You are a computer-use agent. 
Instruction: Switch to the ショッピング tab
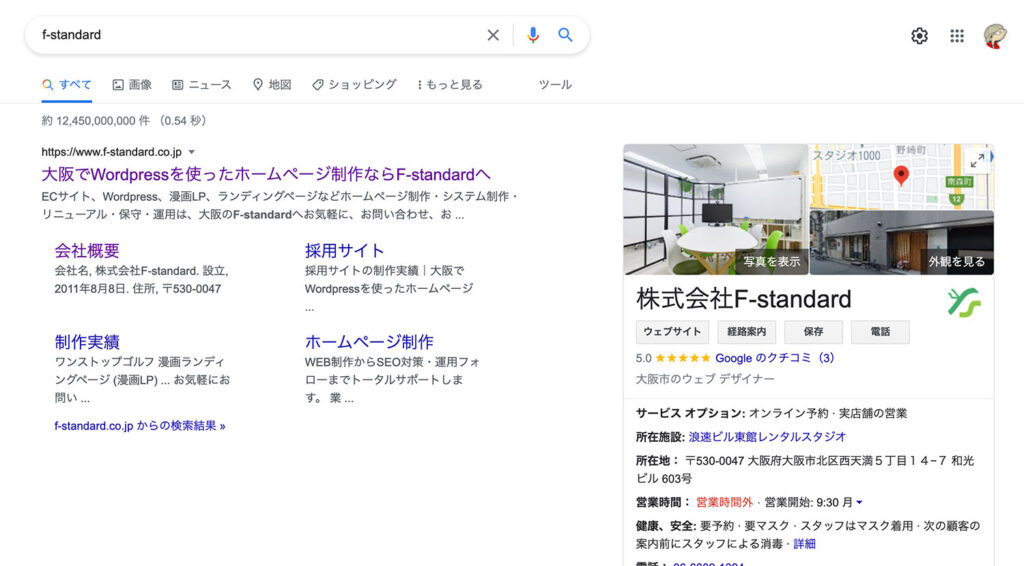(x=355, y=85)
